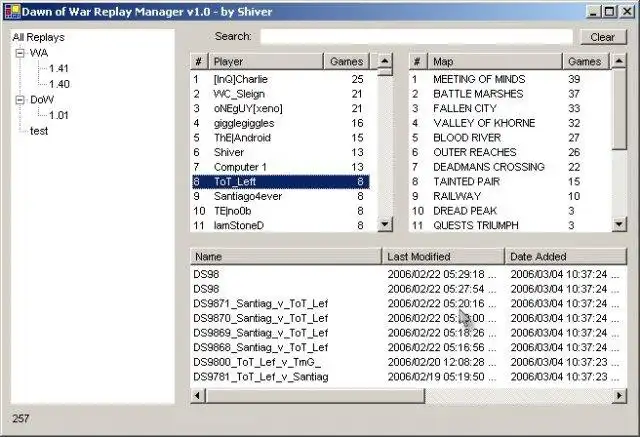Select map TAINTED PAIR
Image resolution: width=640 pixels, height=437 pixels.
coord(510,182)
